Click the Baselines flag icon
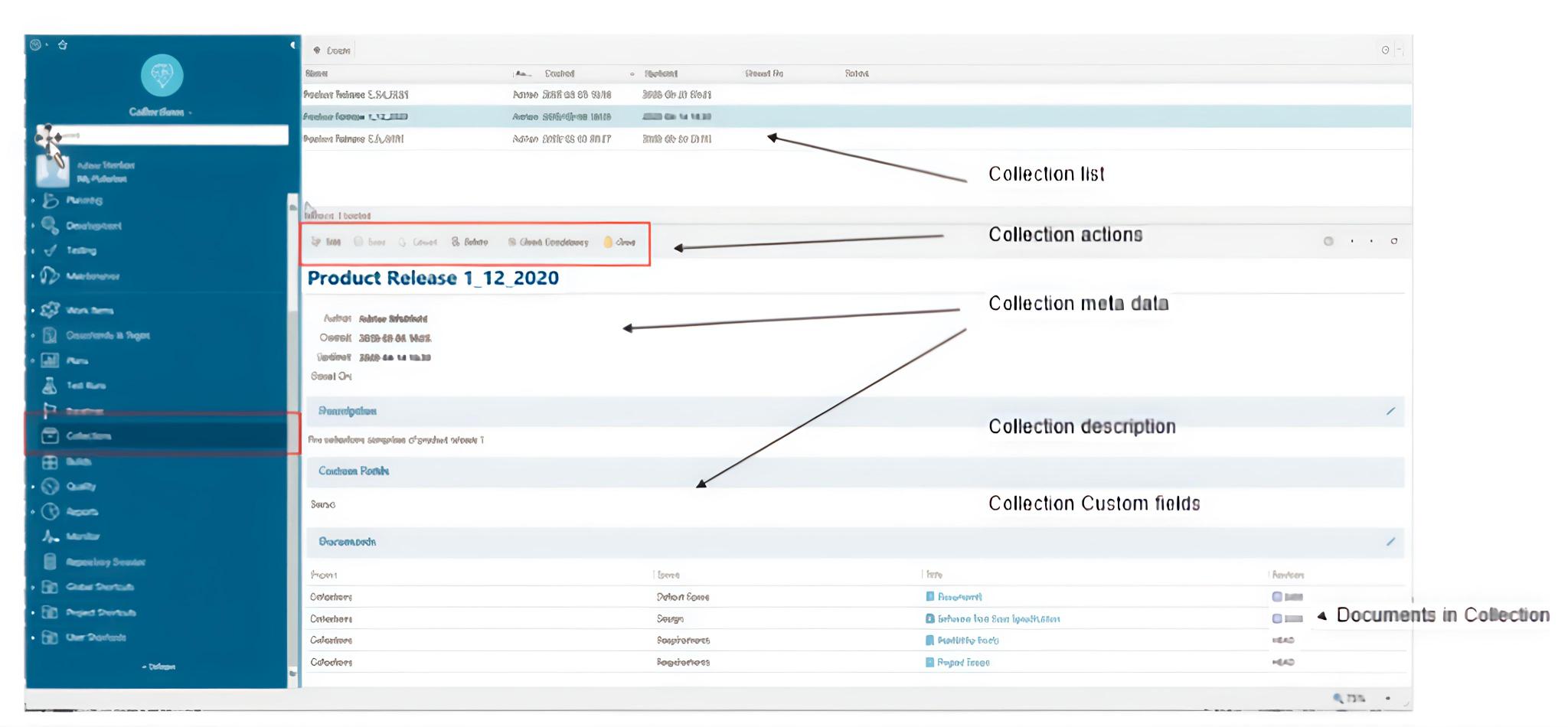 click(50, 410)
